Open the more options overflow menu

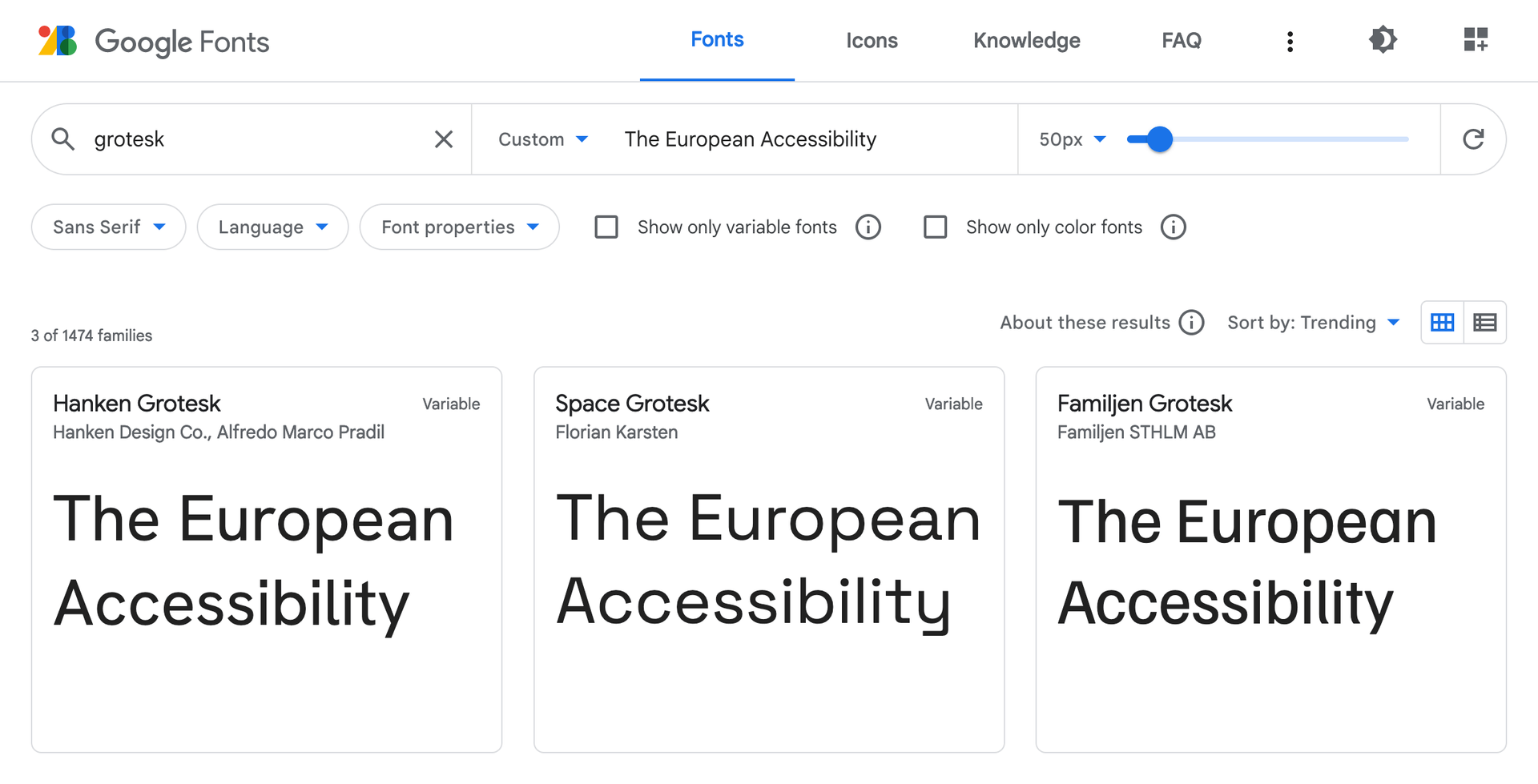point(1290,41)
